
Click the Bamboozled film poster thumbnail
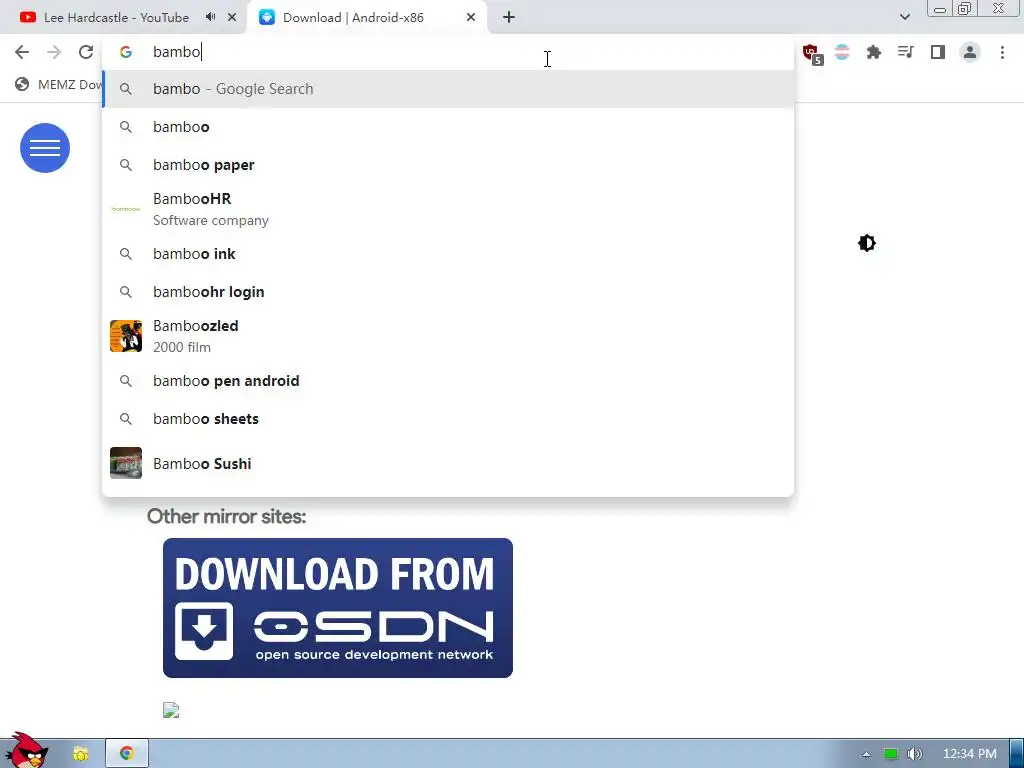click(126, 336)
